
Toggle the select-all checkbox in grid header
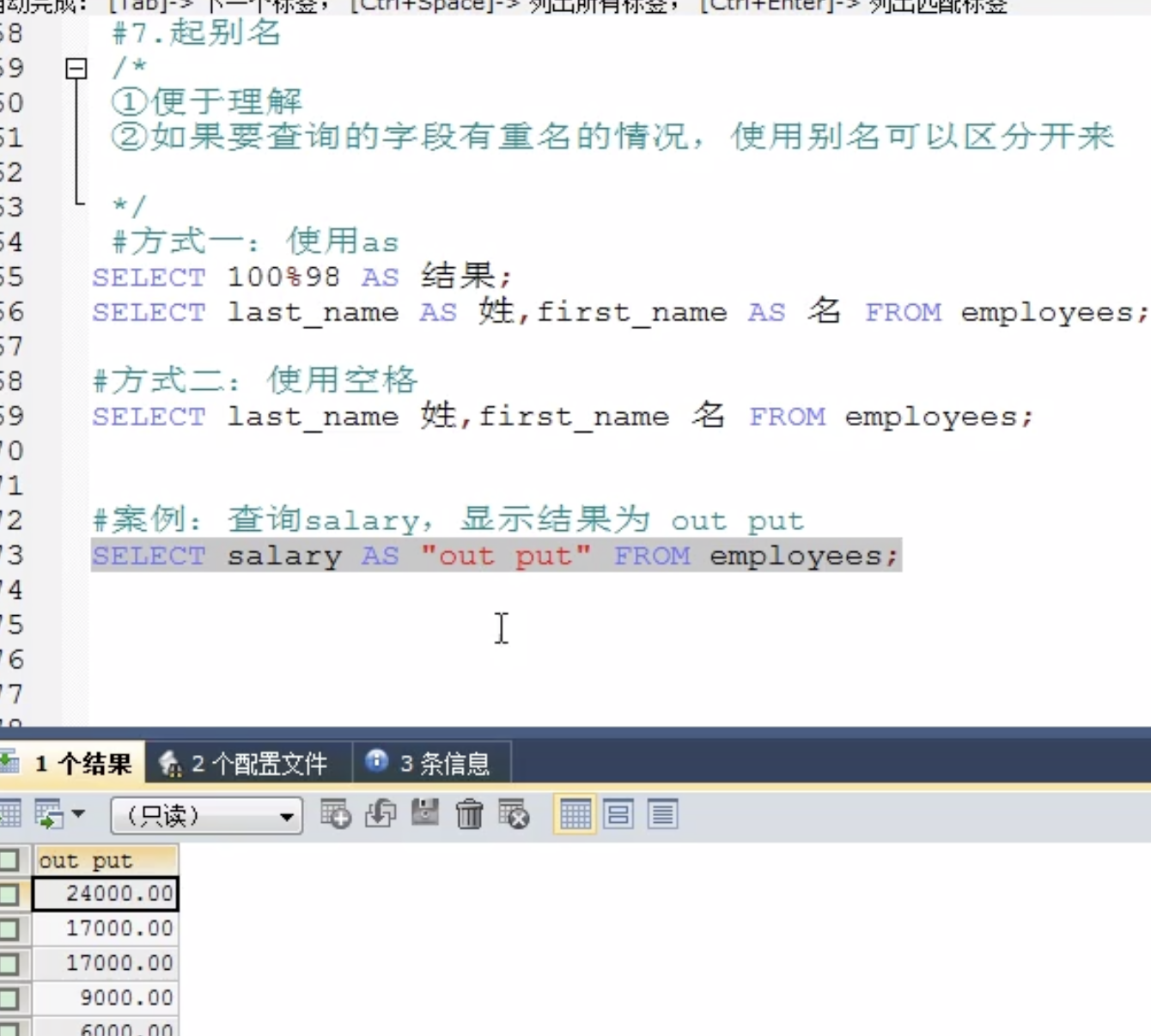pyautogui.click(x=9, y=860)
